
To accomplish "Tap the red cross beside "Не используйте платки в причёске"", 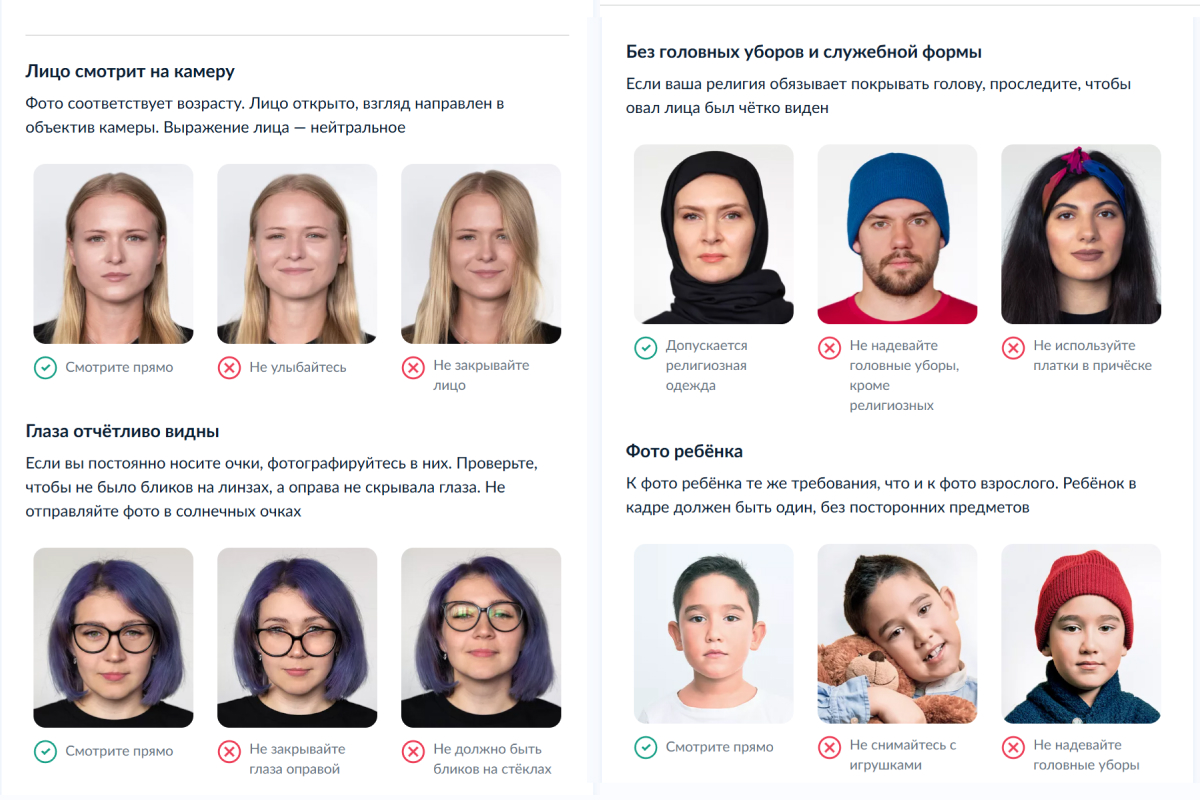I will pyautogui.click(x=1013, y=348).
